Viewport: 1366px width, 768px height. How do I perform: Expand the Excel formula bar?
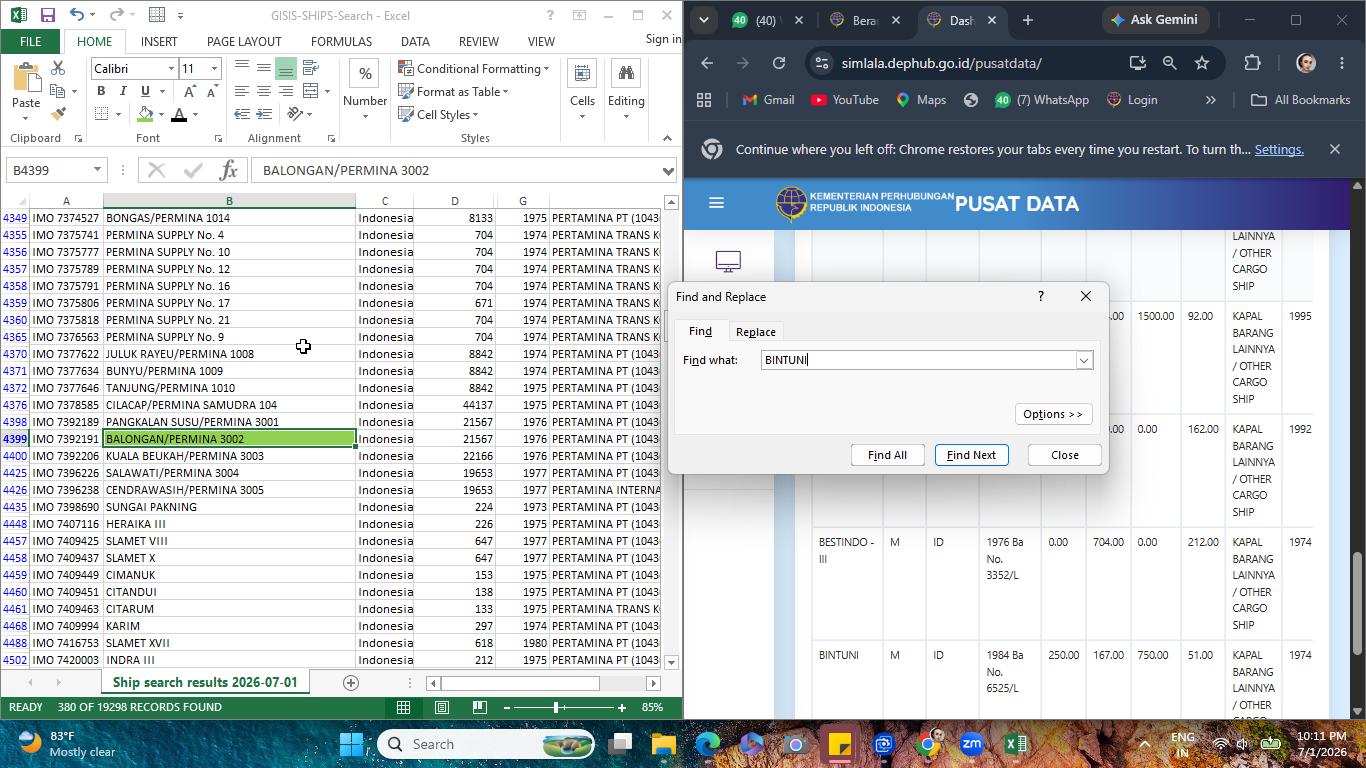(x=668, y=170)
